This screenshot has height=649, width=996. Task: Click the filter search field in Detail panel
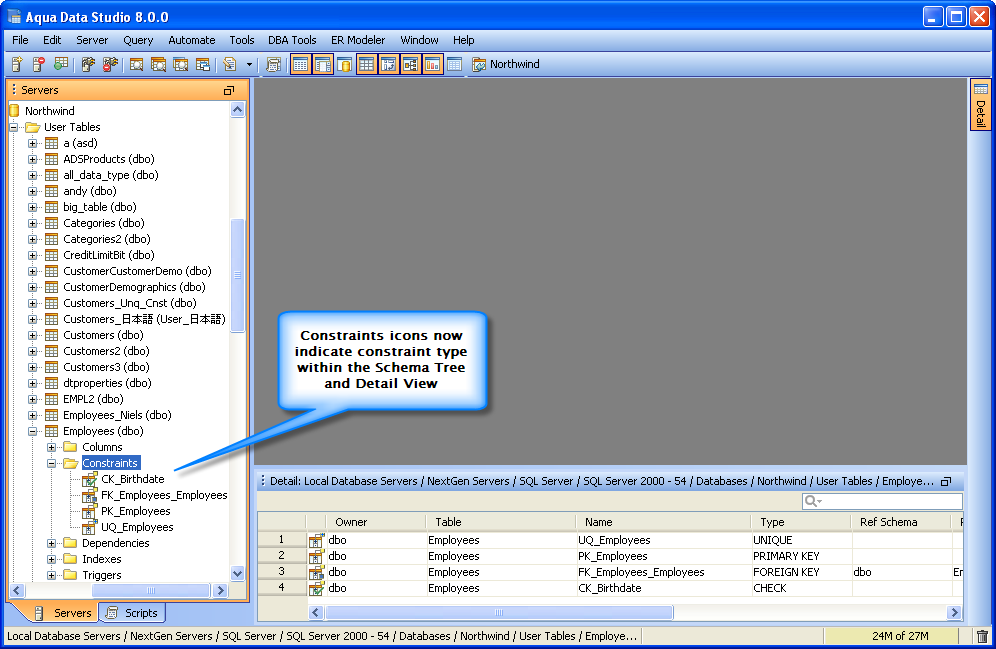click(x=882, y=501)
